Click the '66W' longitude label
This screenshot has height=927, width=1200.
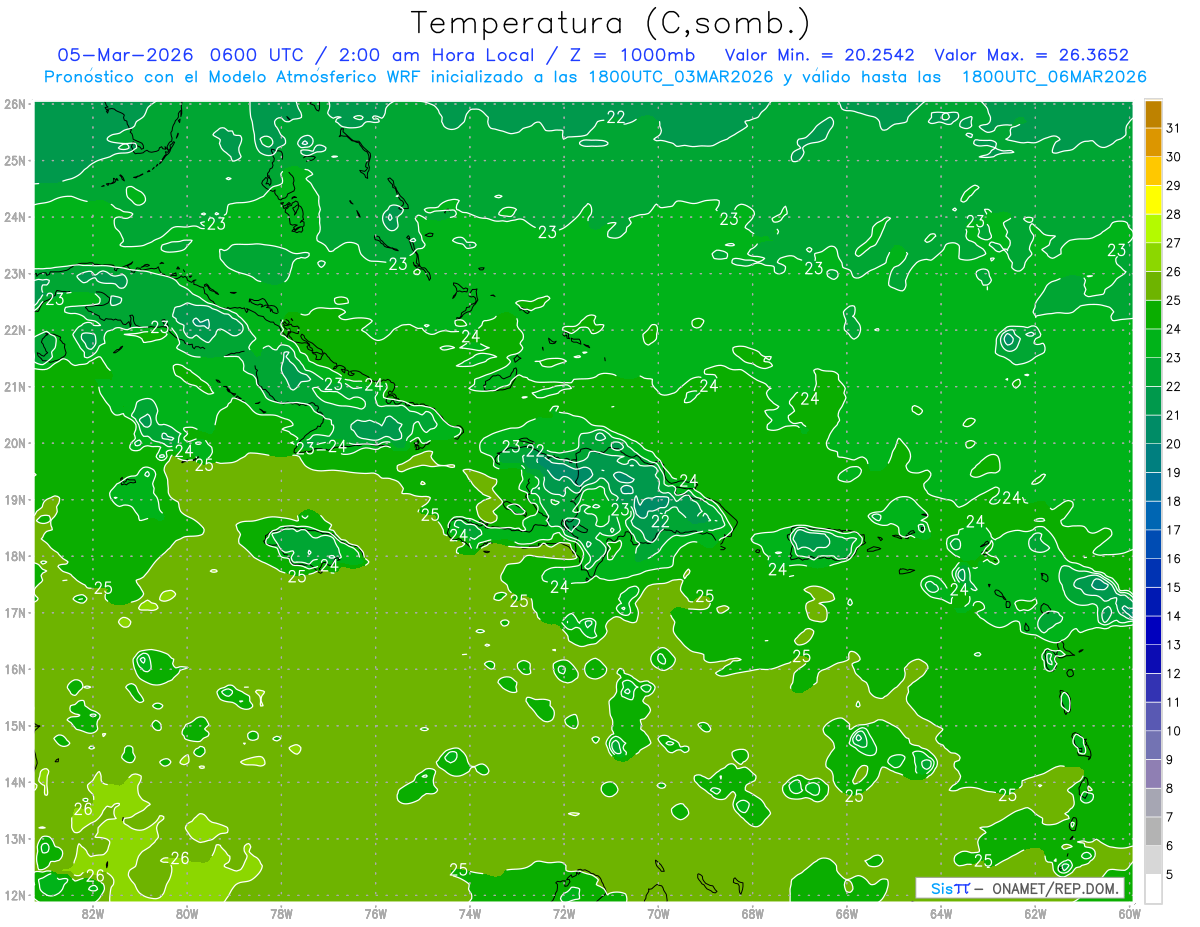point(847,914)
